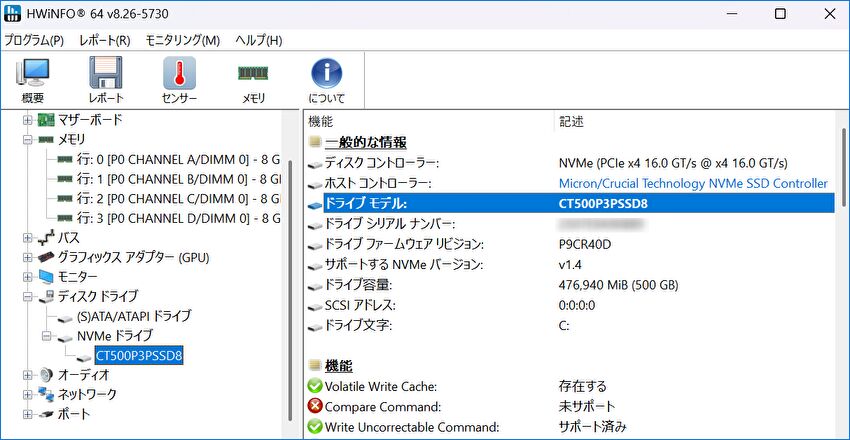Image resolution: width=850 pixels, height=440 pixels.
Task: Select 行: 1 [P0 CHANNEL B/DIMM 0] memory row
Action: tap(178, 179)
